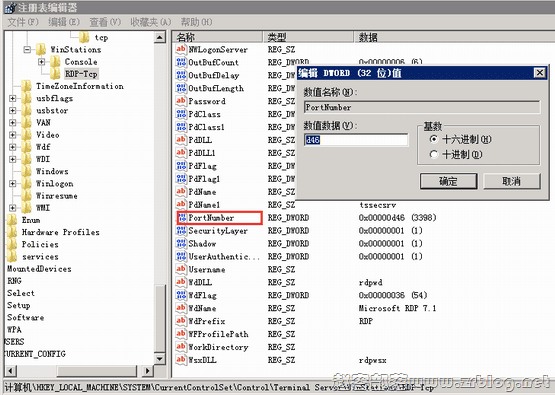
Task: Open the 收藏夹(A) menu
Action: (151, 22)
